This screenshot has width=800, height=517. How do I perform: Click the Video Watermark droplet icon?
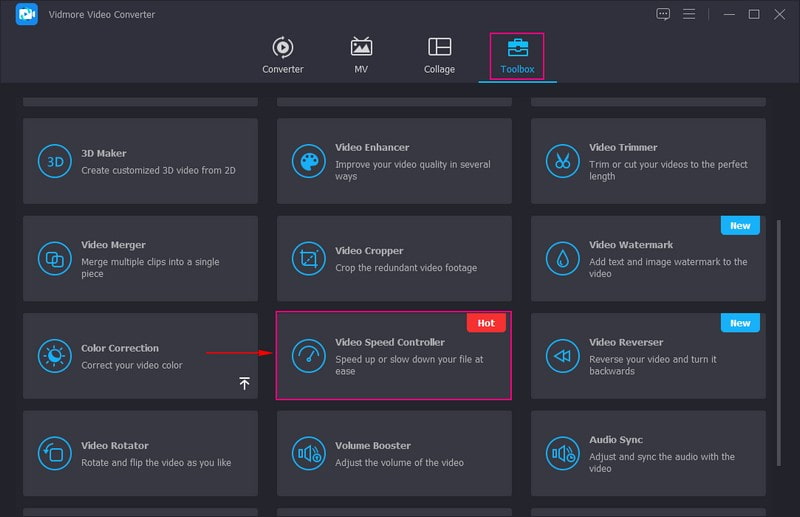563,258
